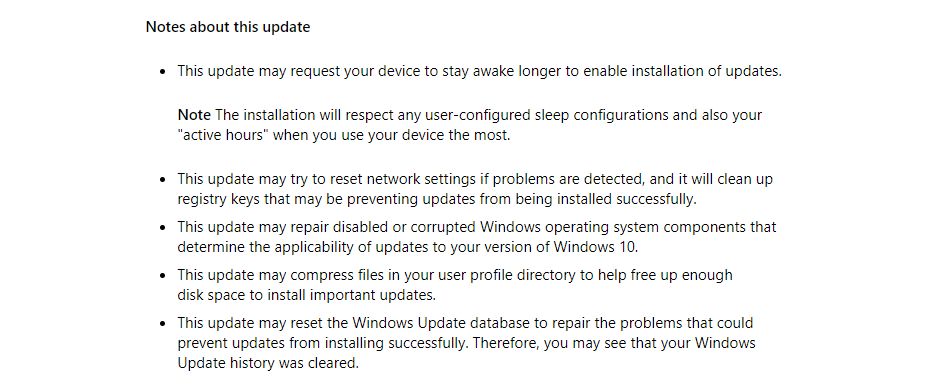
Task: Click the sentence about staying awake longer
Action: [x=479, y=72]
